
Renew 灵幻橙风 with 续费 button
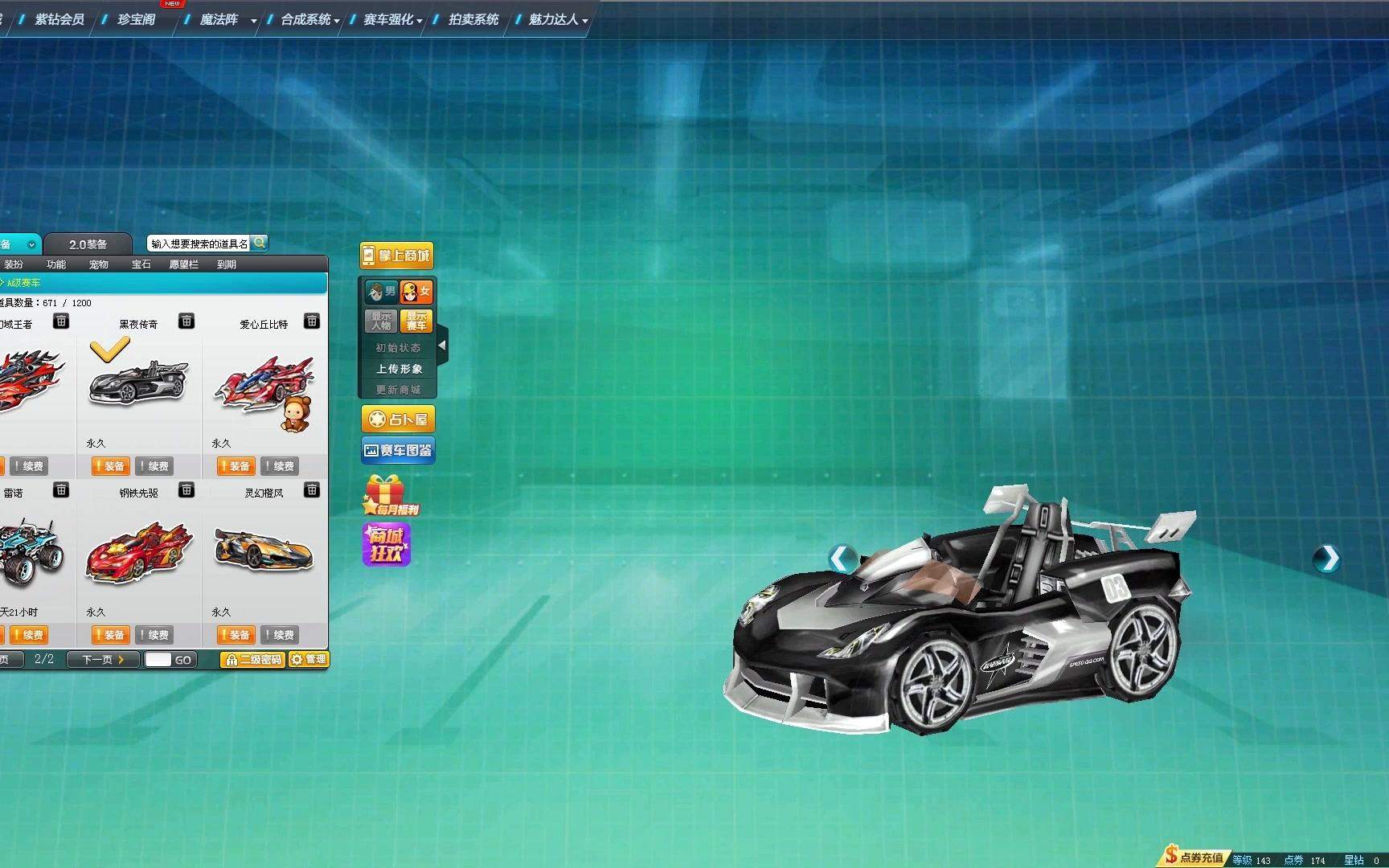(279, 635)
